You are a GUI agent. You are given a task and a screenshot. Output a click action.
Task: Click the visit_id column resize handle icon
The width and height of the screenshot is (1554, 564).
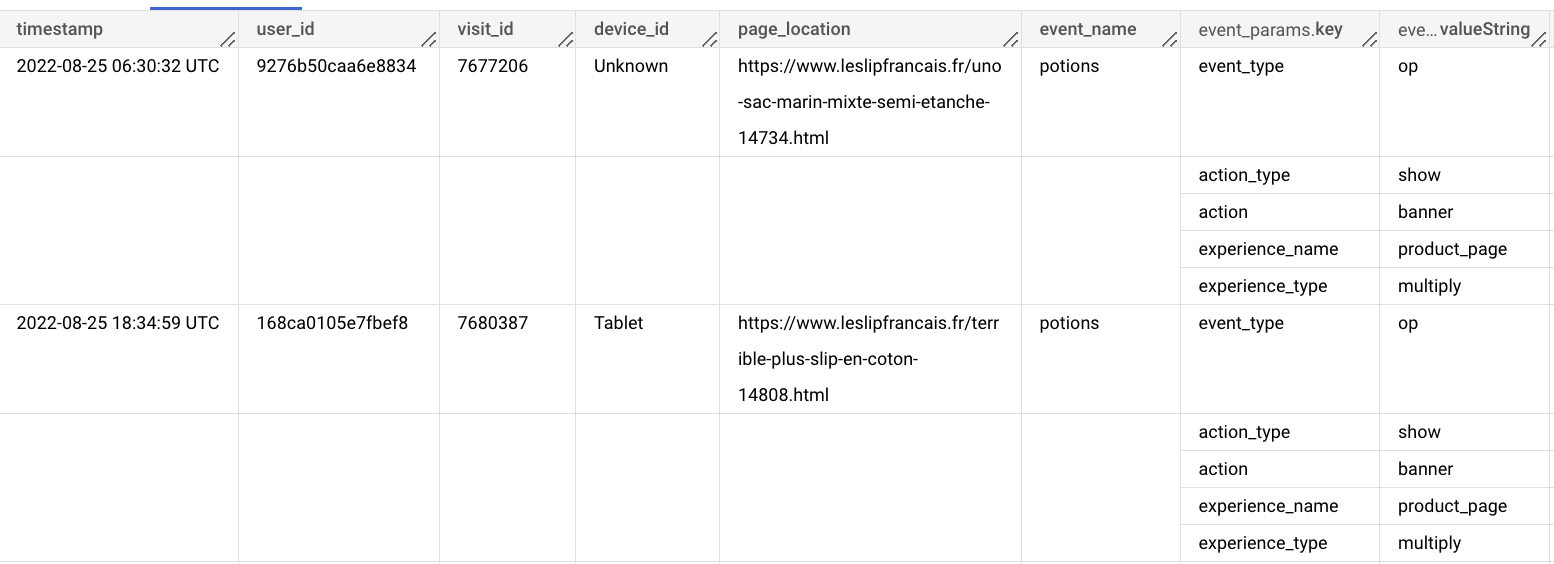coord(567,40)
